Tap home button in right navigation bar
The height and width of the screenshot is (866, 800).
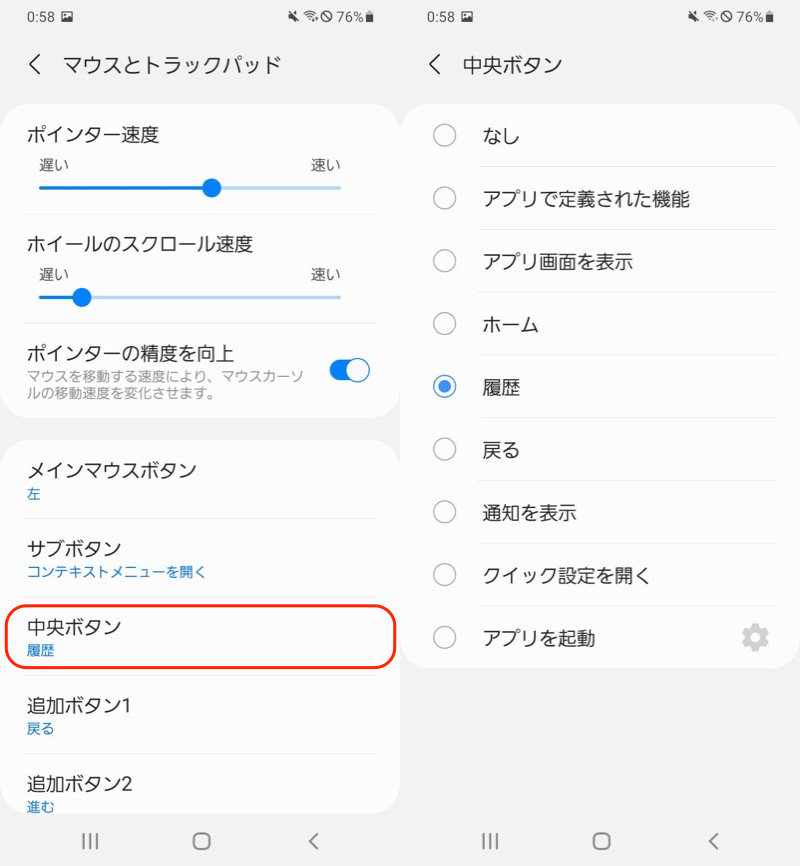pos(601,841)
